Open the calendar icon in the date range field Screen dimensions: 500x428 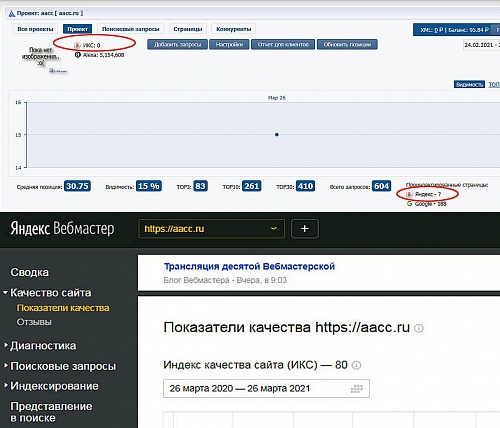[x=357, y=389]
